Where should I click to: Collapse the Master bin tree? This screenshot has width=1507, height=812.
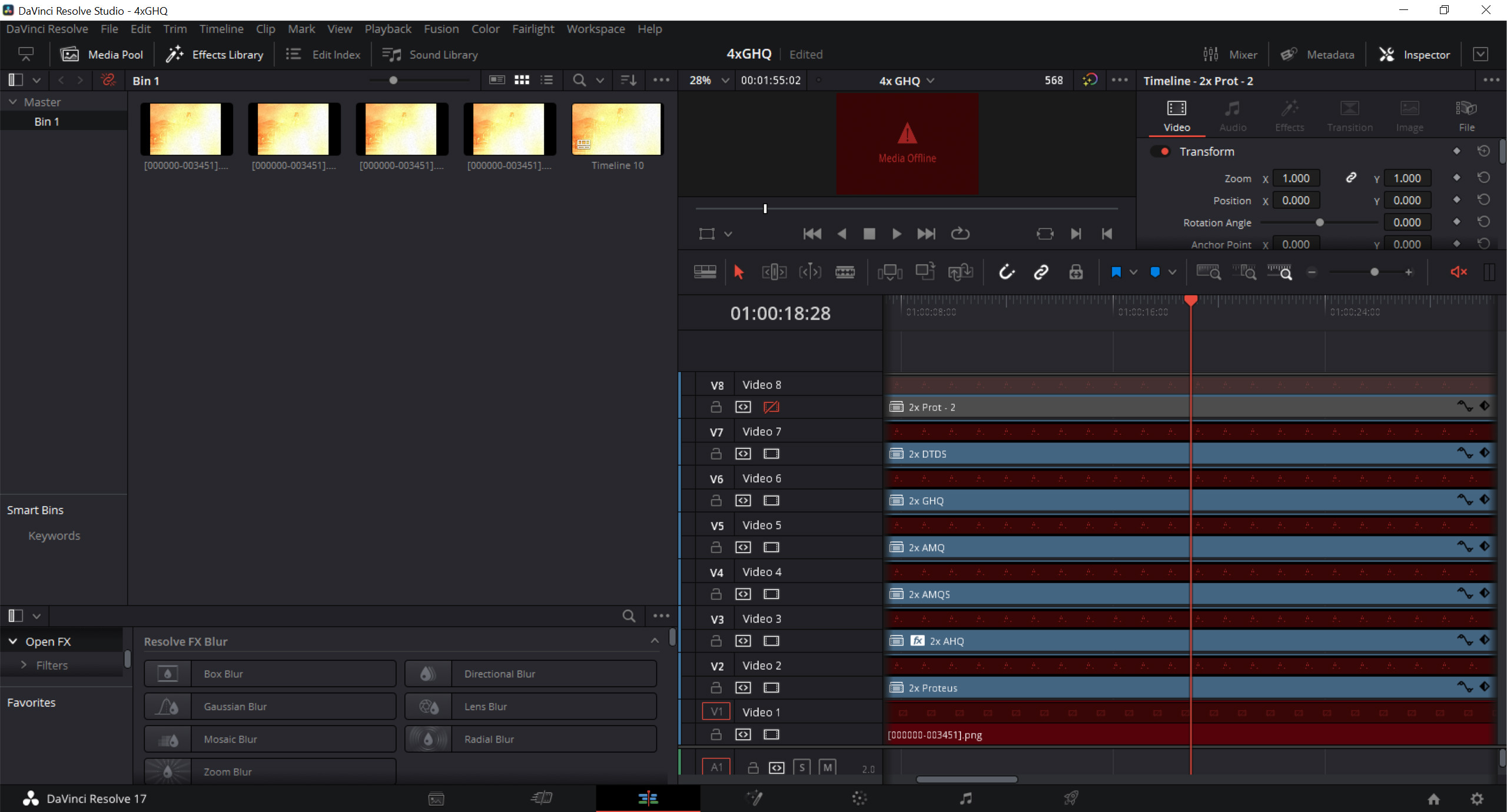12,102
